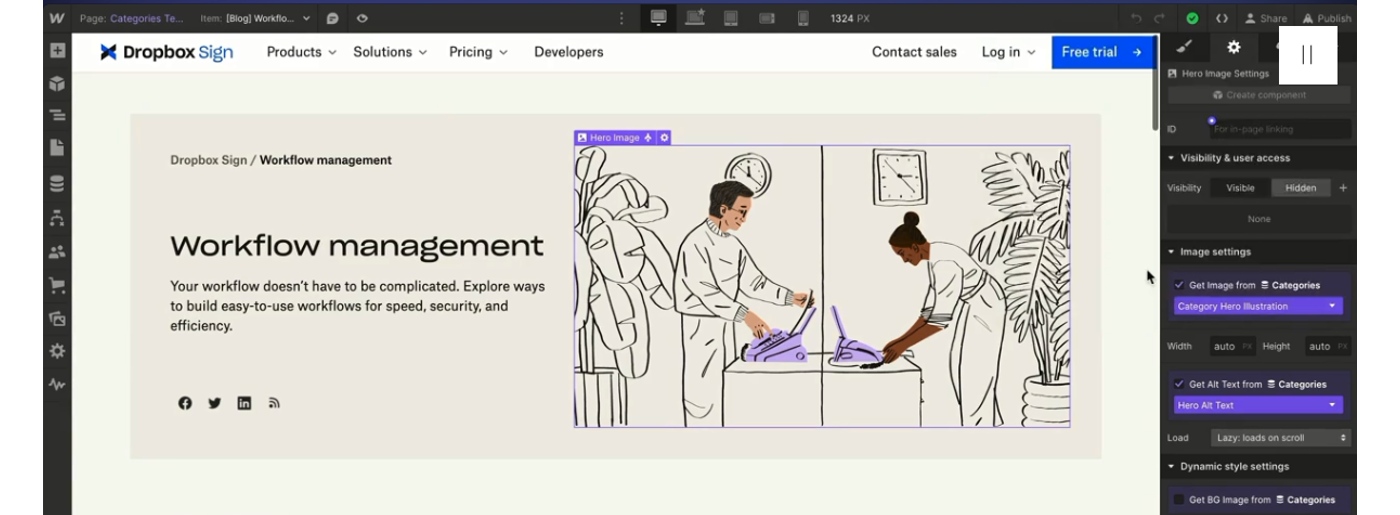
Task: Switch to the Style brush tab
Action: (x=1184, y=47)
